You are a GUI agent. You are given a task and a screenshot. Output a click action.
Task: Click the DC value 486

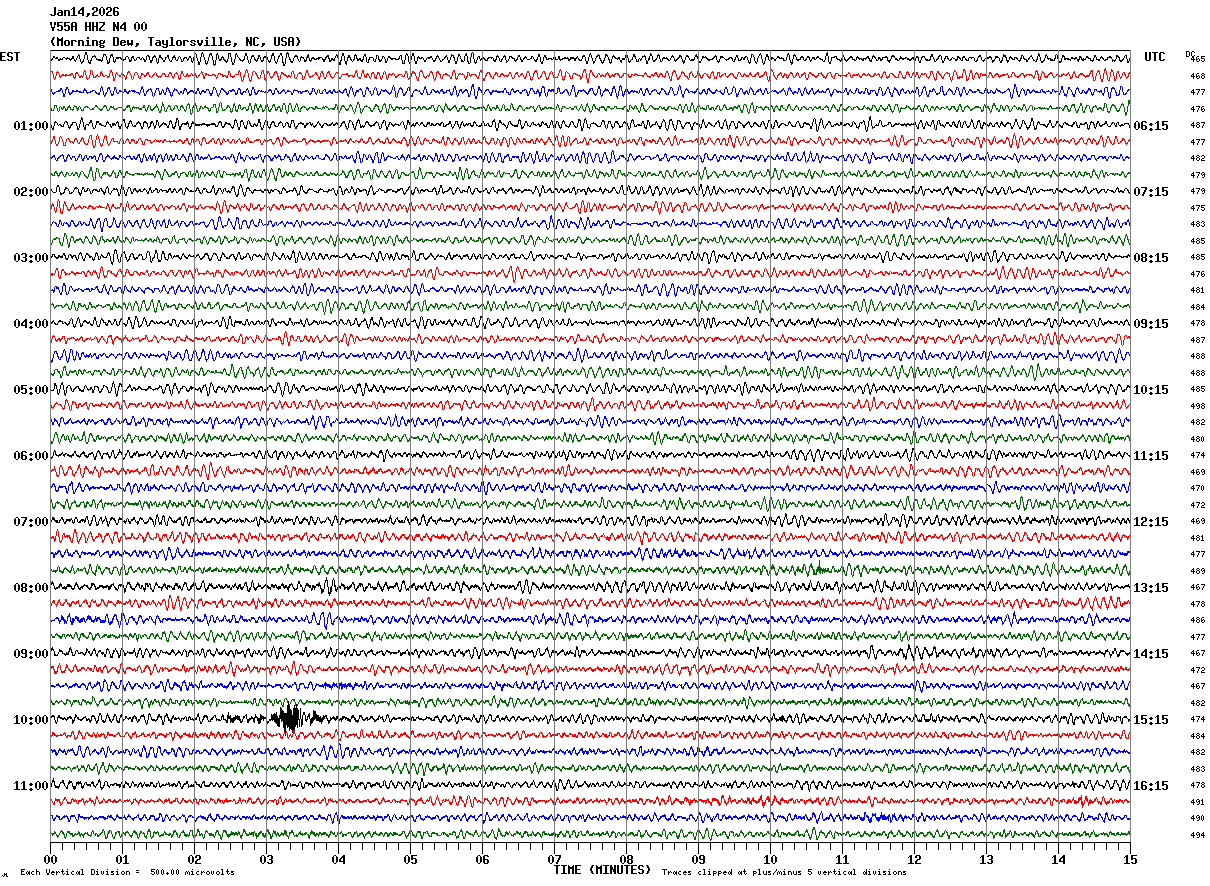(1197, 620)
